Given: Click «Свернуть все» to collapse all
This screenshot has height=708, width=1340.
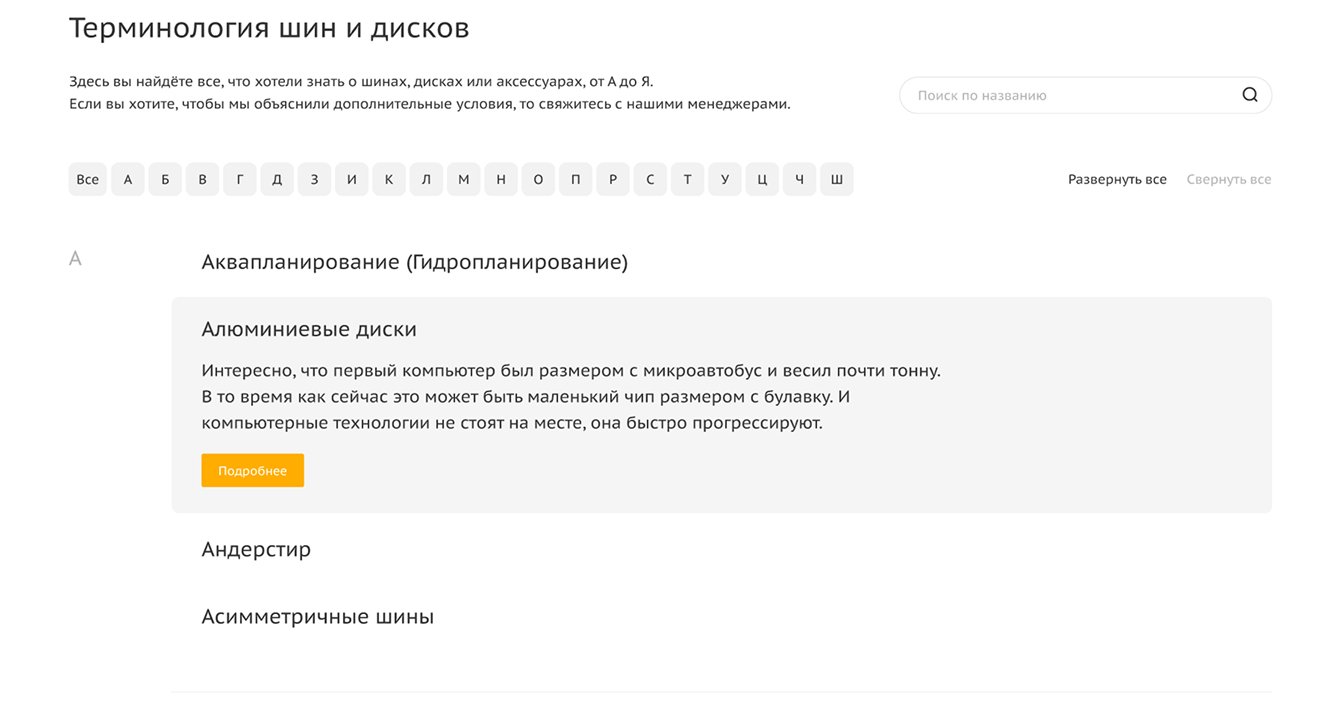Looking at the screenshot, I should (1229, 180).
